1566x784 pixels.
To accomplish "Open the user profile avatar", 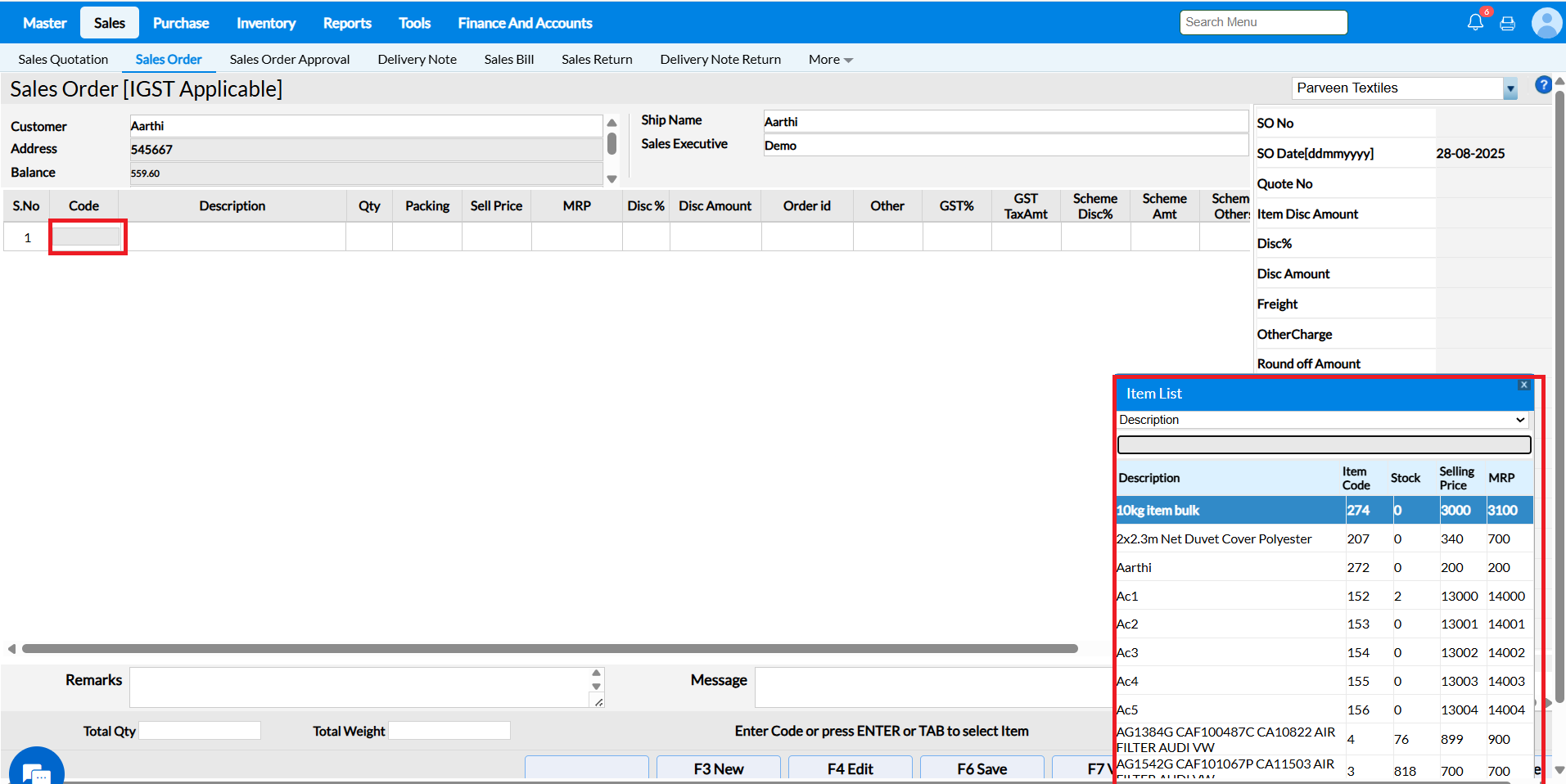I will [x=1546, y=23].
